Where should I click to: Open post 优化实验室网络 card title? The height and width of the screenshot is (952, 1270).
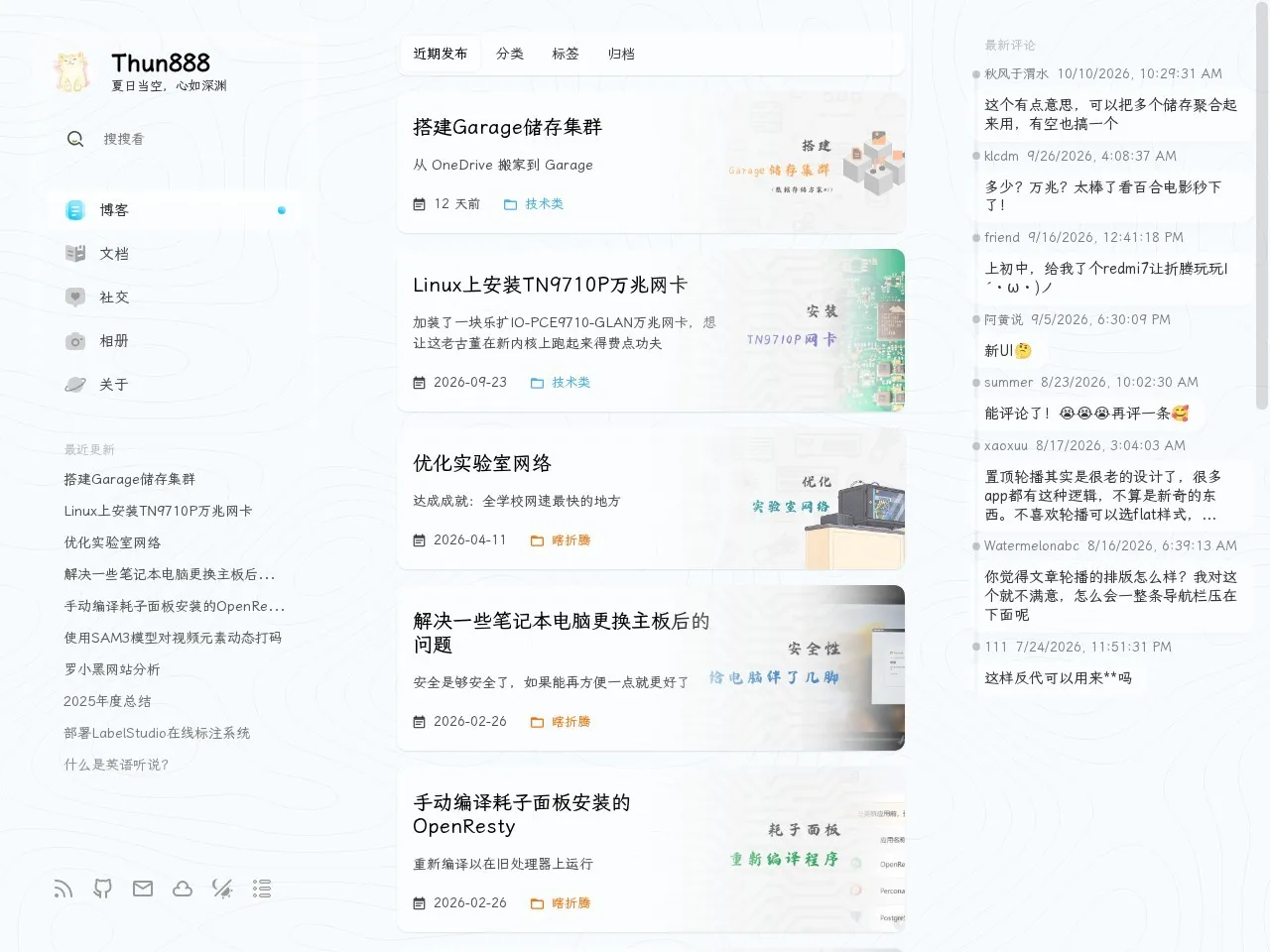pos(482,463)
